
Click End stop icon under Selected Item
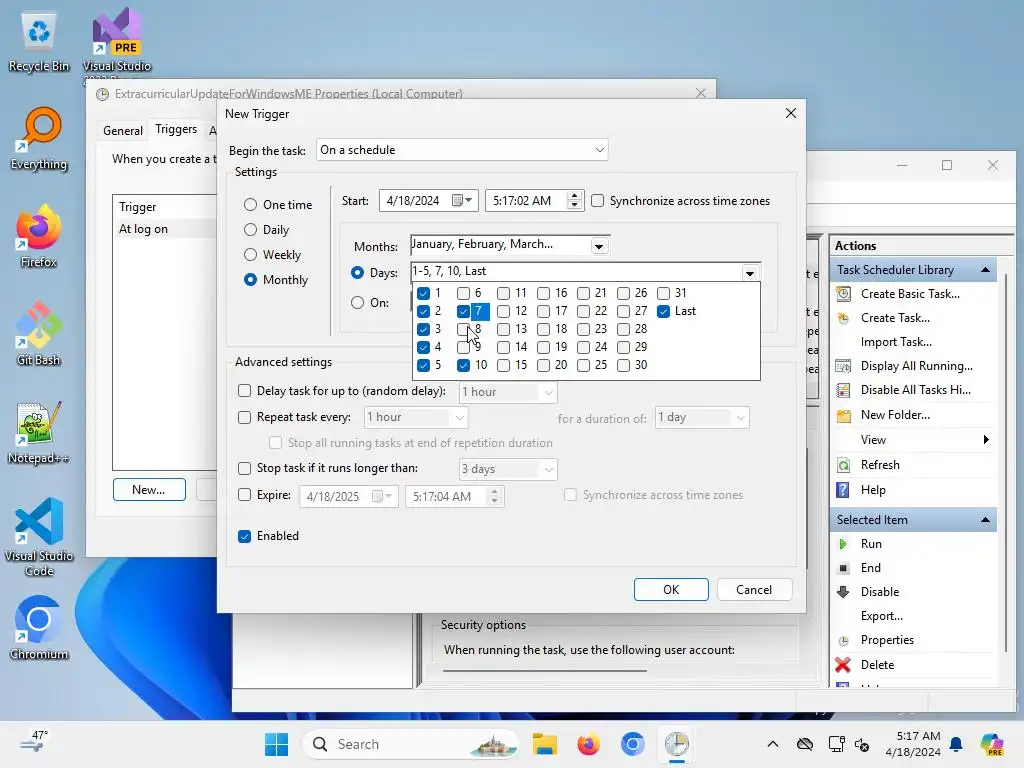pos(843,568)
